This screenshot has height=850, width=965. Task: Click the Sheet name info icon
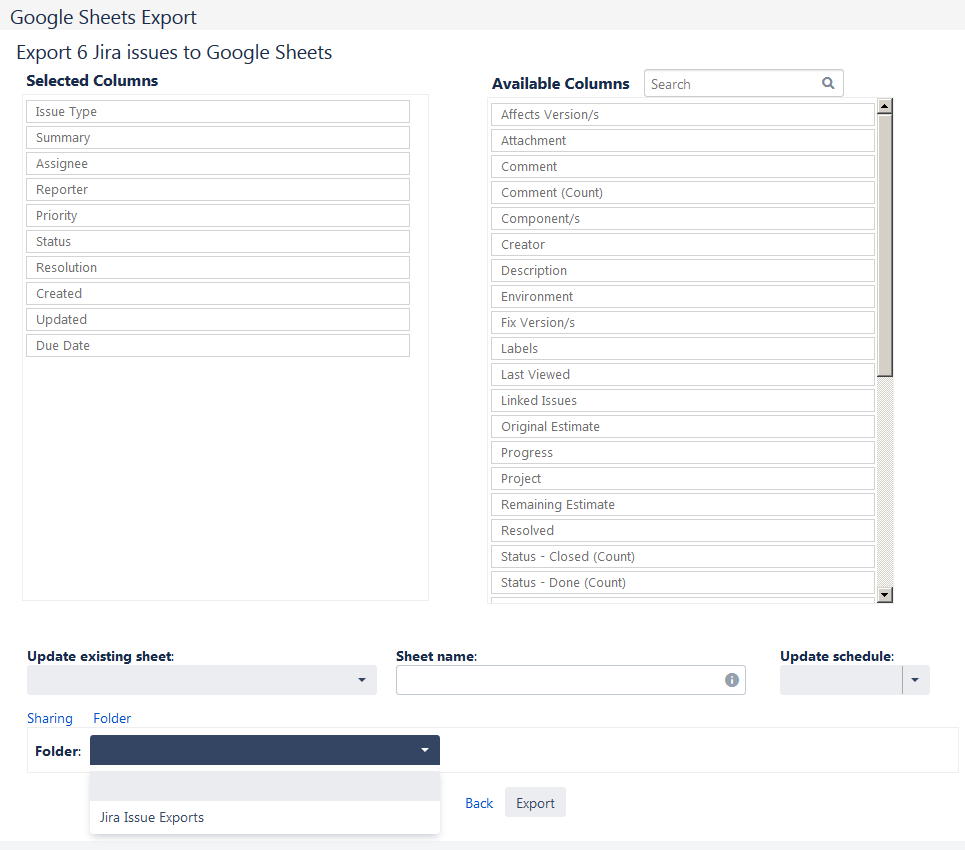(732, 680)
